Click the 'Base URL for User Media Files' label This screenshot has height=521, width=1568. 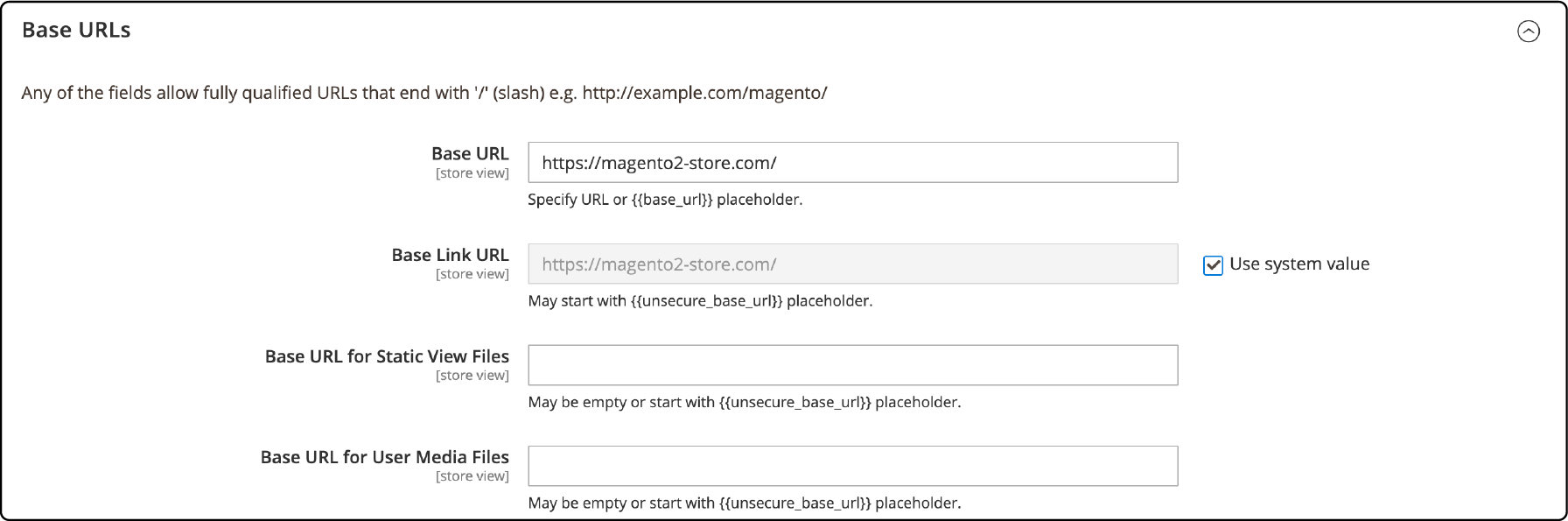coord(385,457)
